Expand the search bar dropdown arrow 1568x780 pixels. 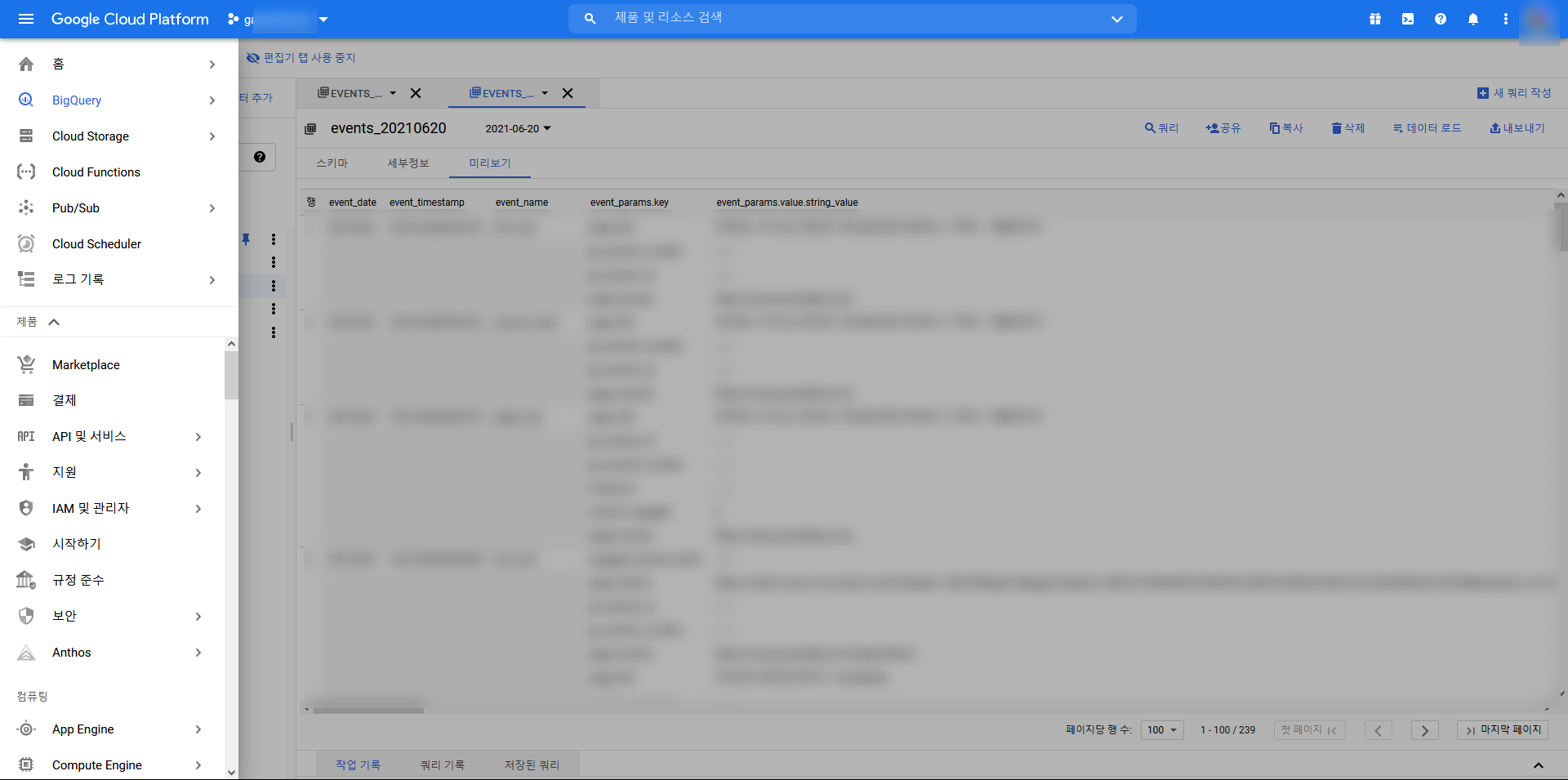tap(1117, 19)
